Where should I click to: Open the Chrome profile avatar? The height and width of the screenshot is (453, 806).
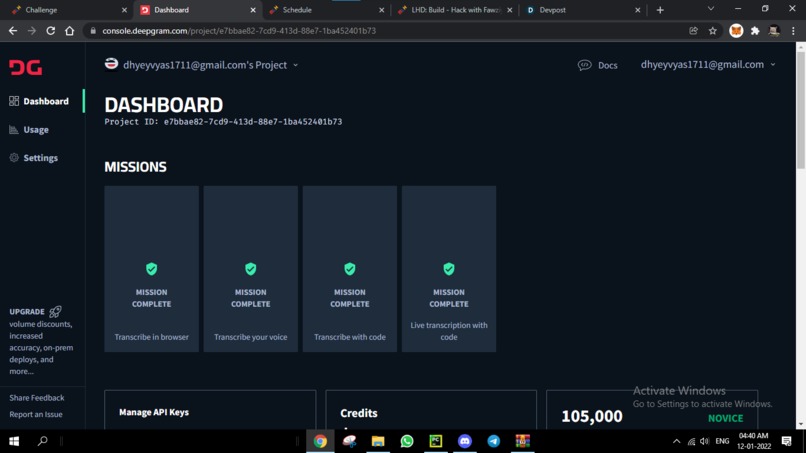(x=774, y=31)
